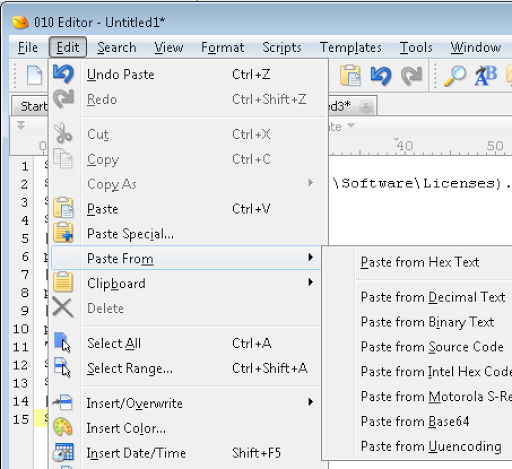This screenshot has height=469, width=512.
Task: Expand the Clipboard submenu arrow
Action: 311,282
